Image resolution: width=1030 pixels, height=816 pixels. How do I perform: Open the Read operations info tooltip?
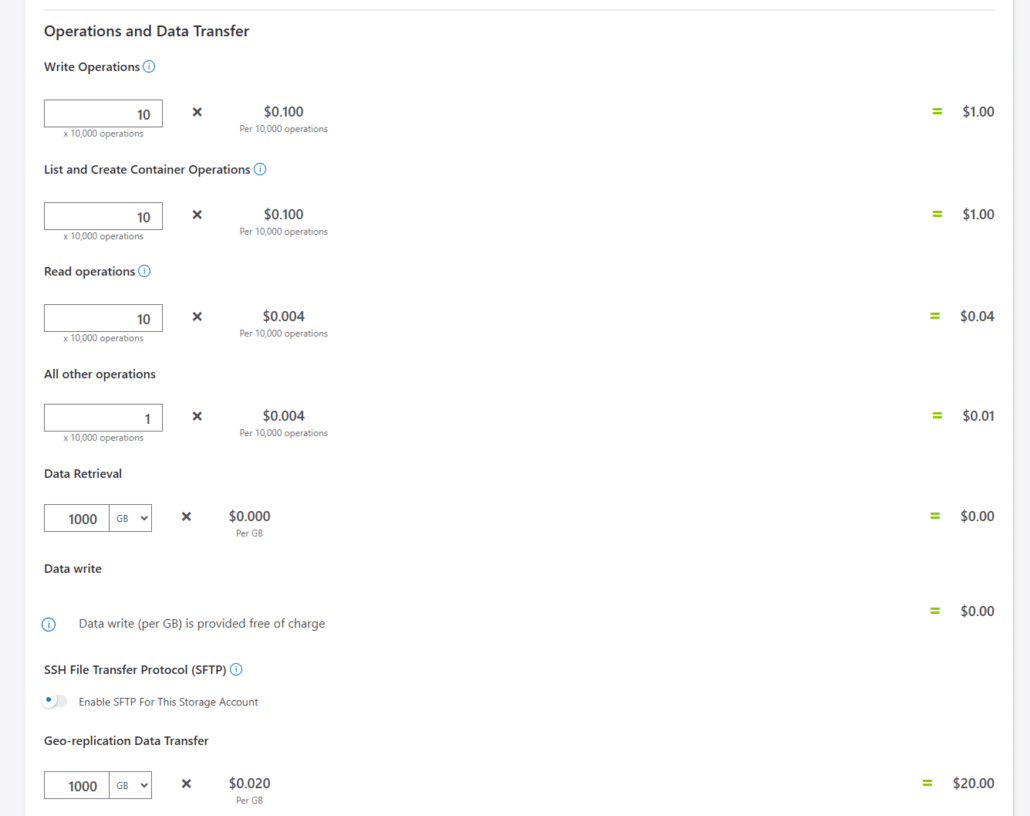coord(143,271)
